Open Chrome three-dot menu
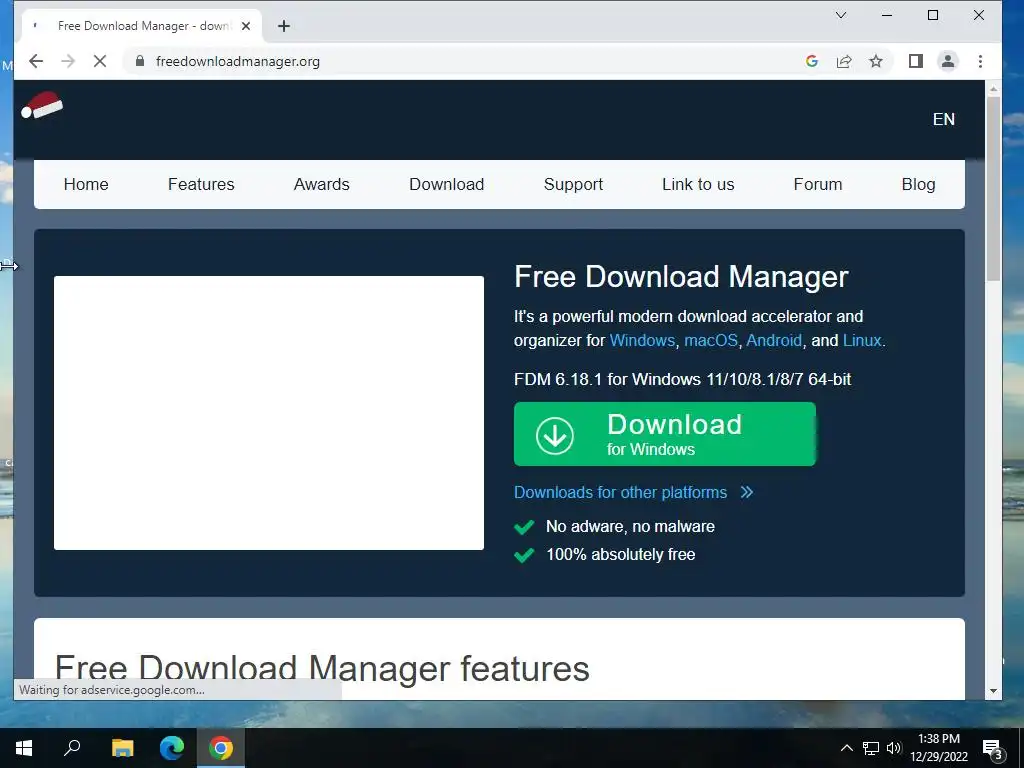 pos(980,61)
